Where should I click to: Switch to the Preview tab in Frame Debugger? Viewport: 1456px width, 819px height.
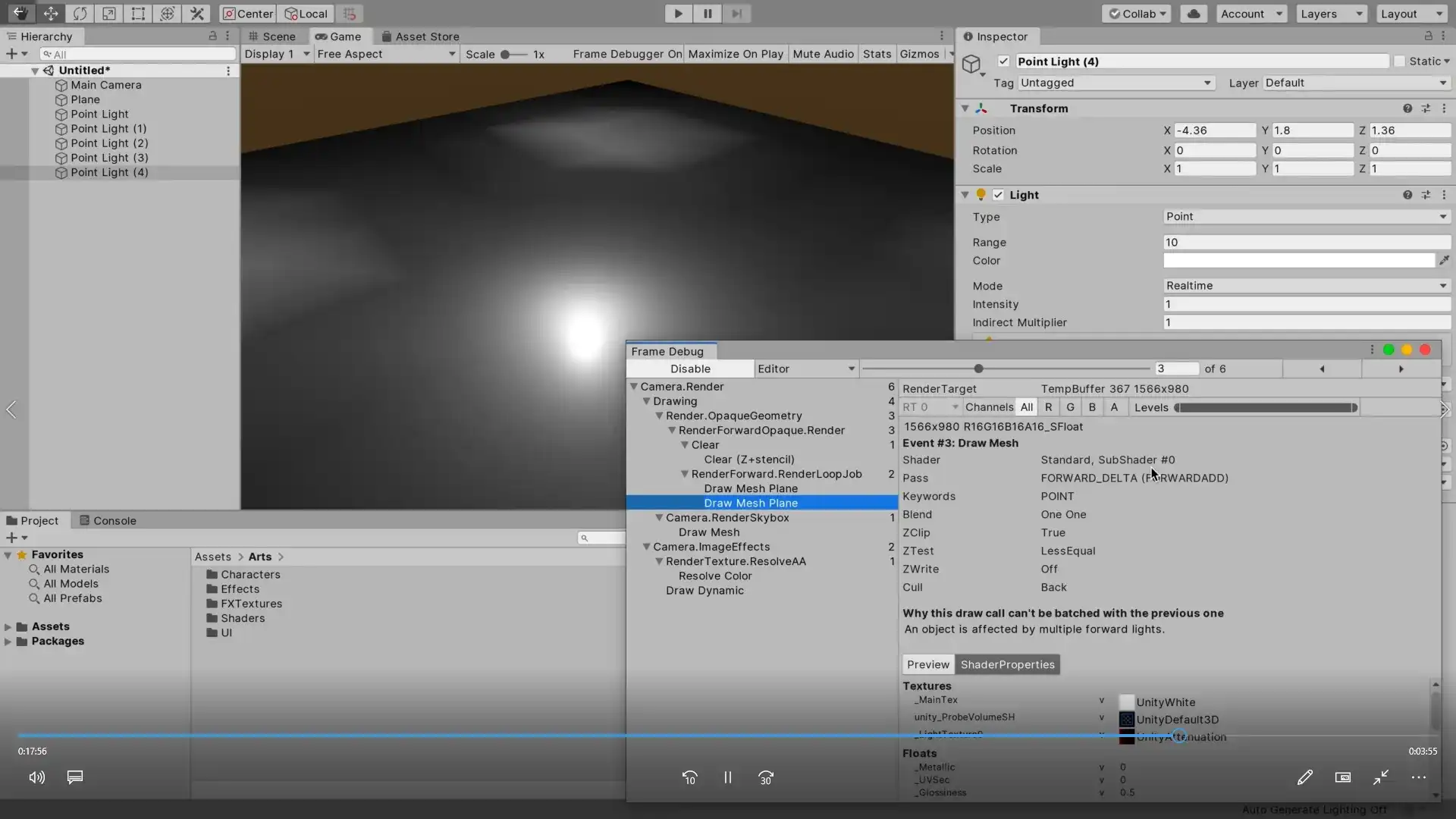coord(927,664)
